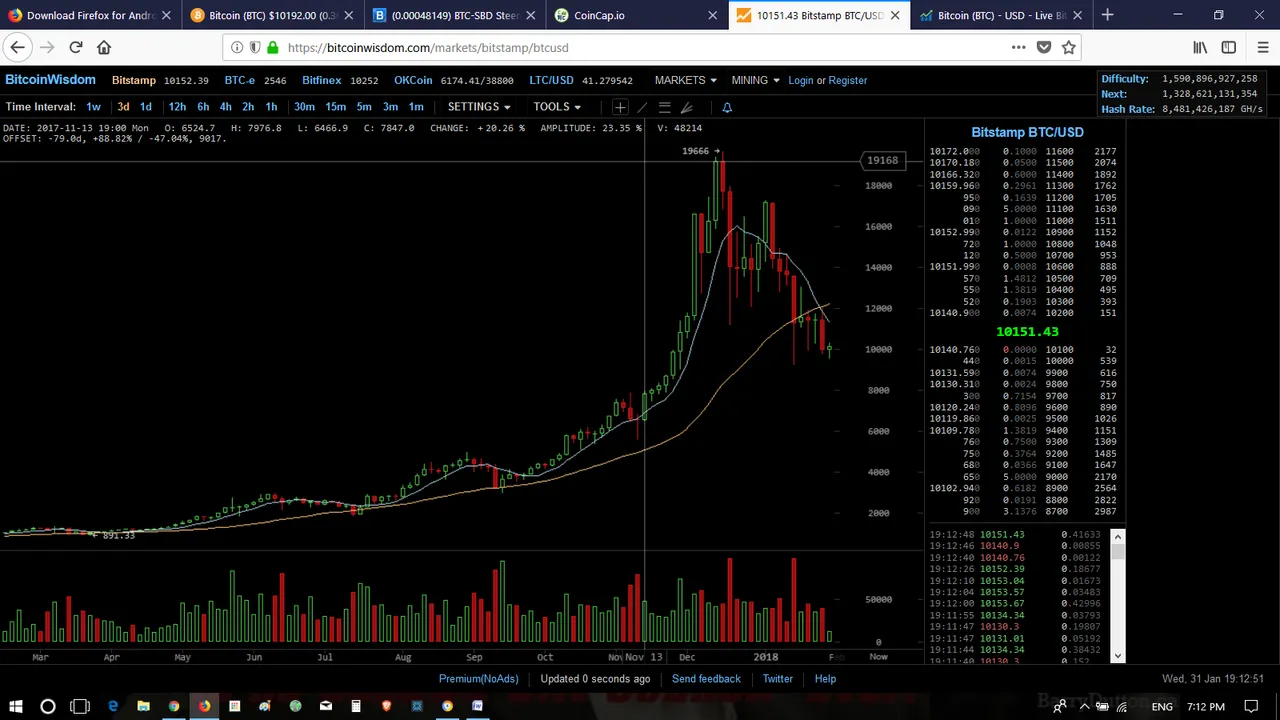Go back with browser back arrow
The height and width of the screenshot is (720, 1280).
click(x=17, y=47)
